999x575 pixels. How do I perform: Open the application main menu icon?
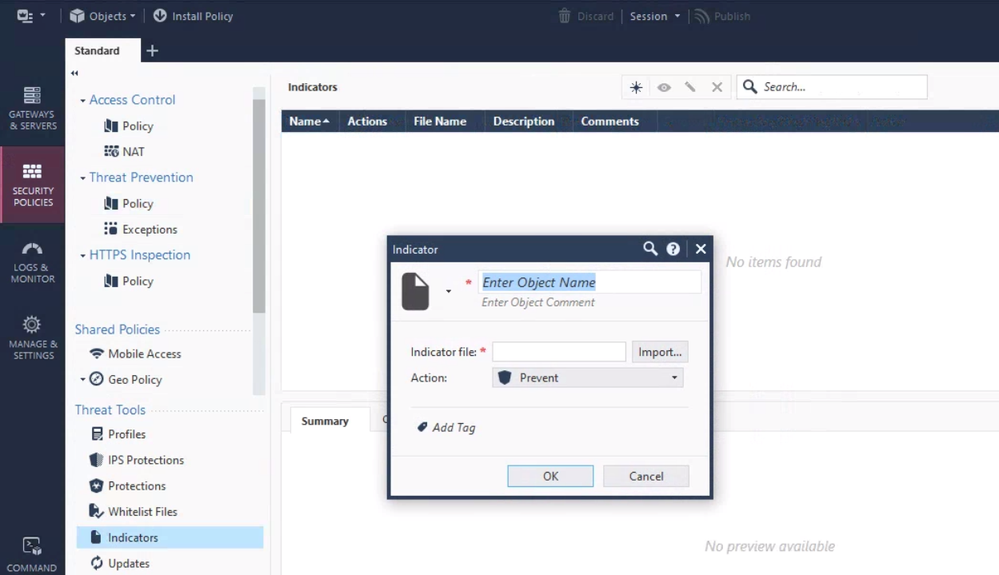tap(31, 16)
